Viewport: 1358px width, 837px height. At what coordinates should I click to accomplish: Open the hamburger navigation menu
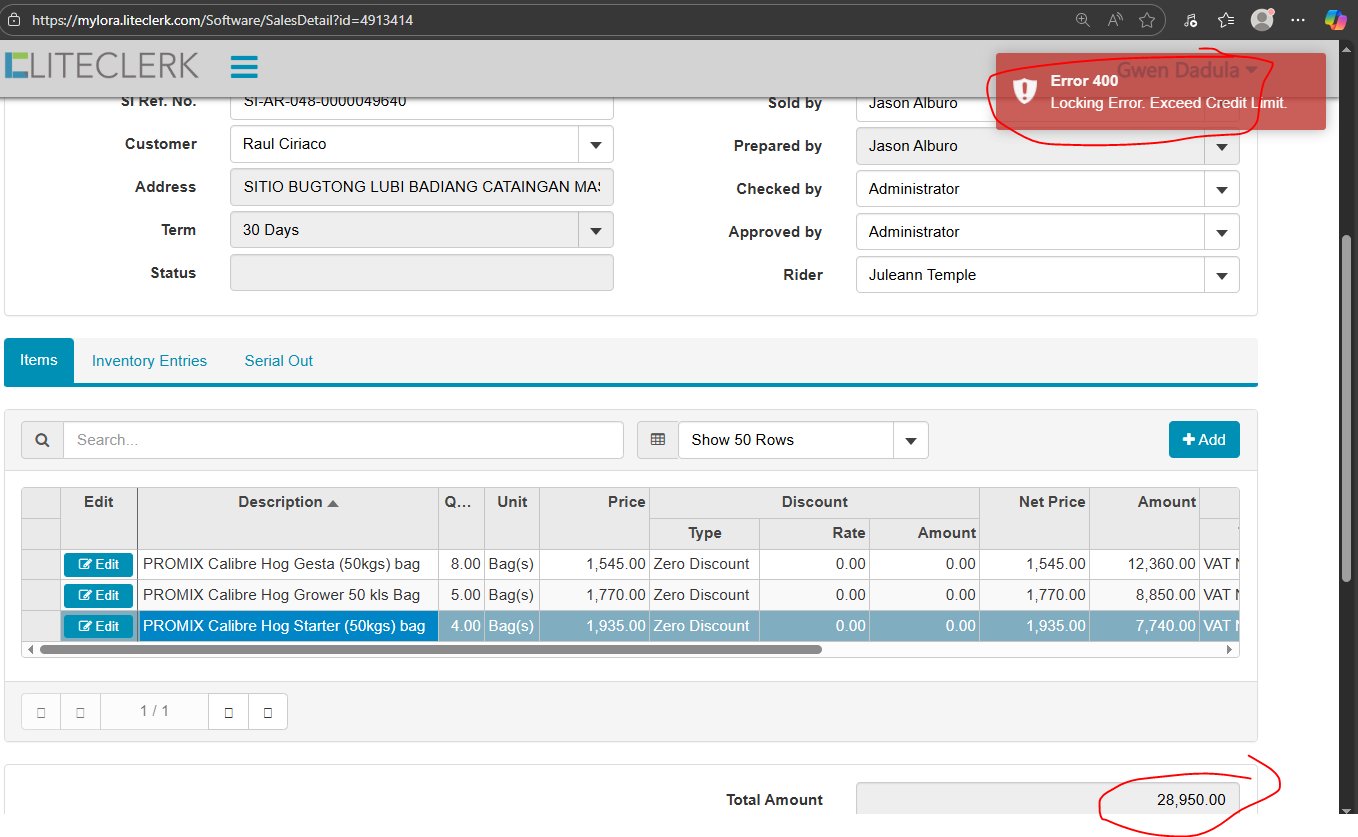tap(244, 67)
